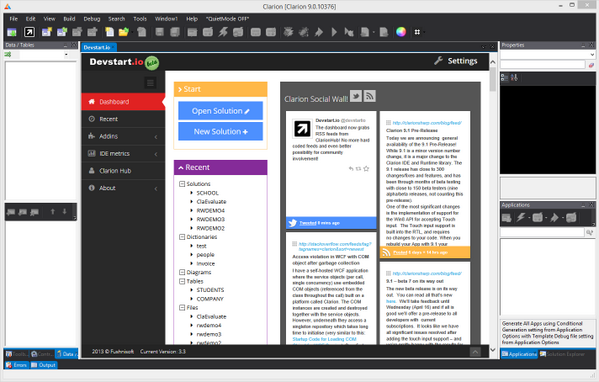Click the down arrow in left bottom panel

64,212
